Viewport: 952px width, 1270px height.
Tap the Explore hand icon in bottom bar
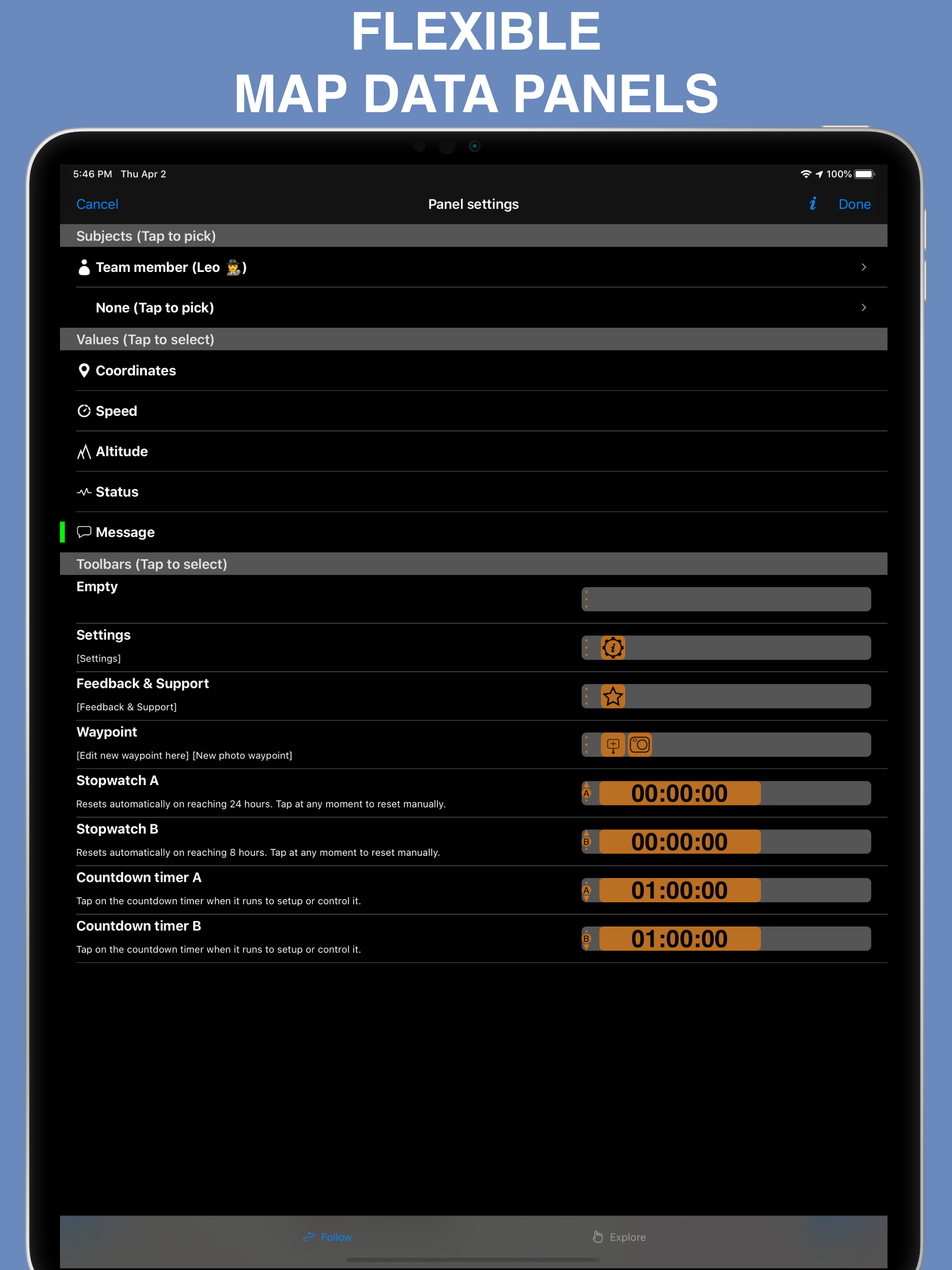click(x=598, y=1237)
